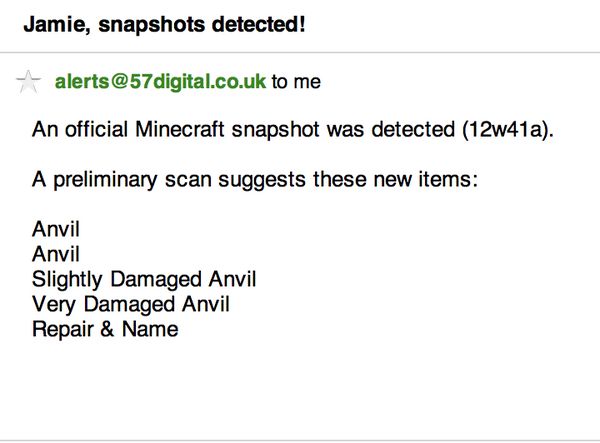This screenshot has width=600, height=443.
Task: Click the subject line "Jamie, snapshots detected!"
Action: coord(163,22)
